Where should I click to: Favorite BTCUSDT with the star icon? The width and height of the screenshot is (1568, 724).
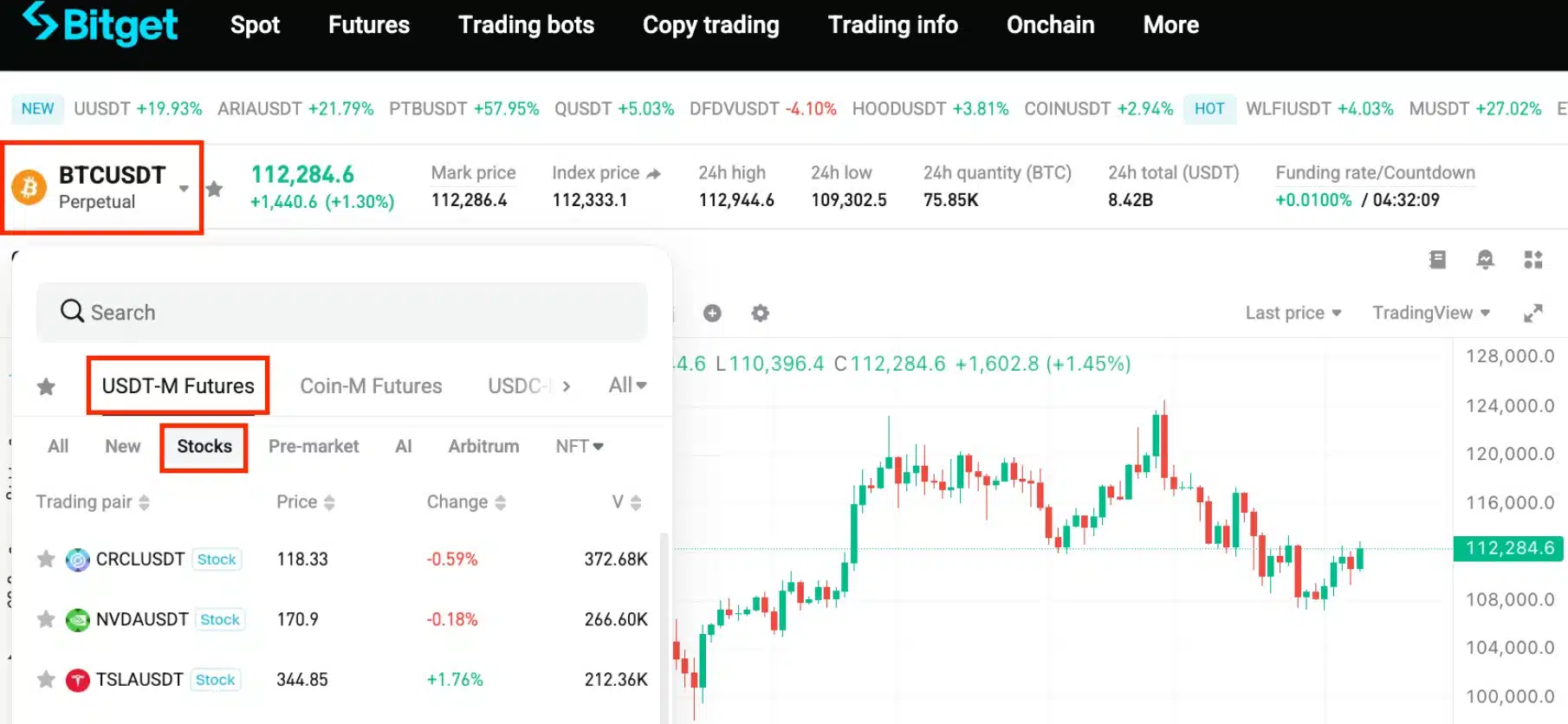click(x=215, y=188)
